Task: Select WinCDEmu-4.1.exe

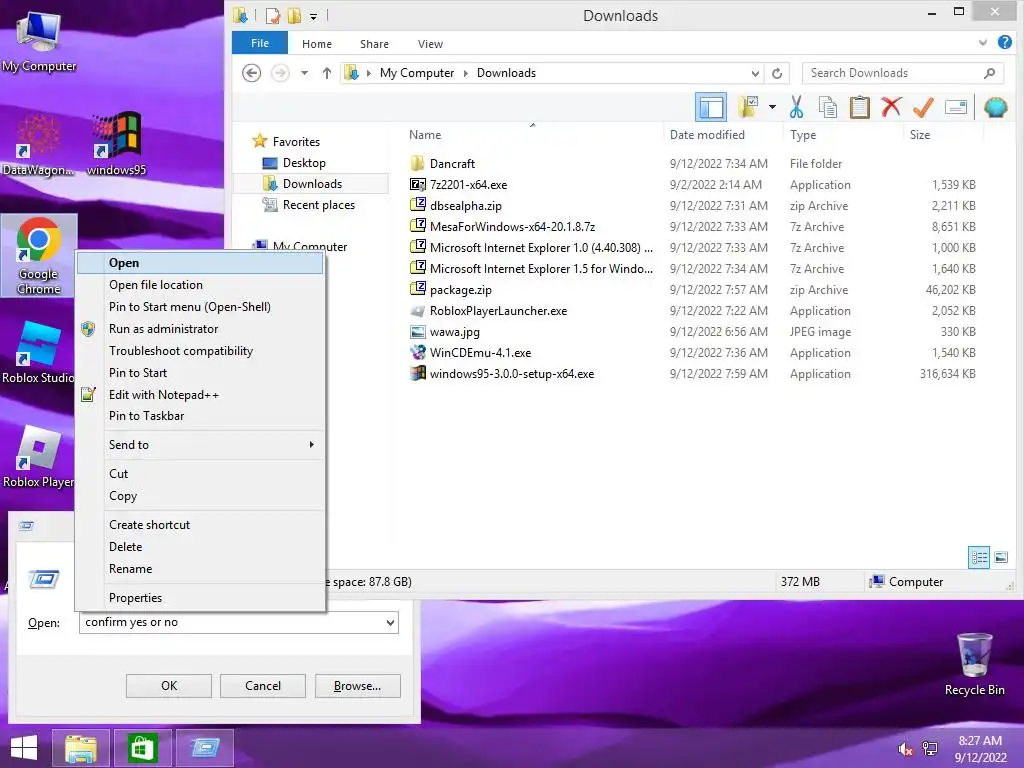Action: click(x=480, y=353)
